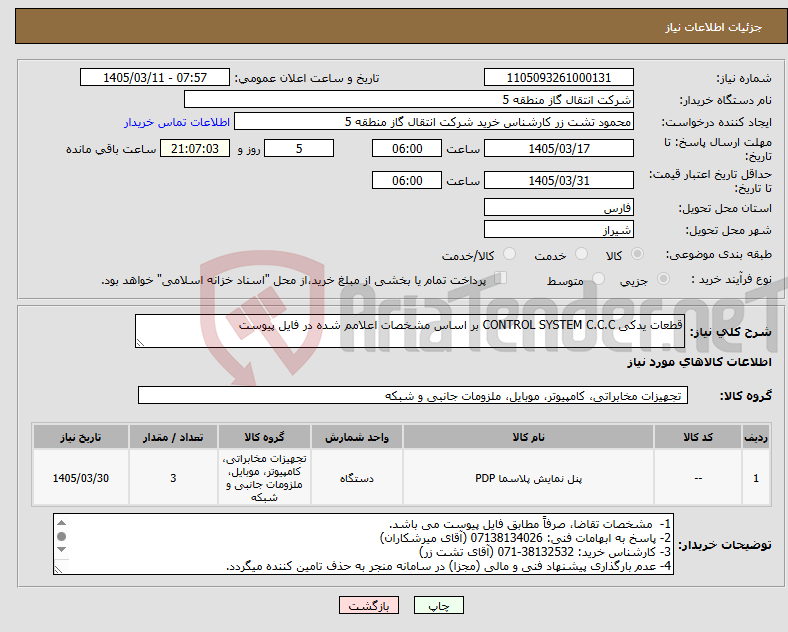Image resolution: width=788 pixels, height=632 pixels.
Task: Click the delivery city field شیراز
Action: [x=558, y=230]
